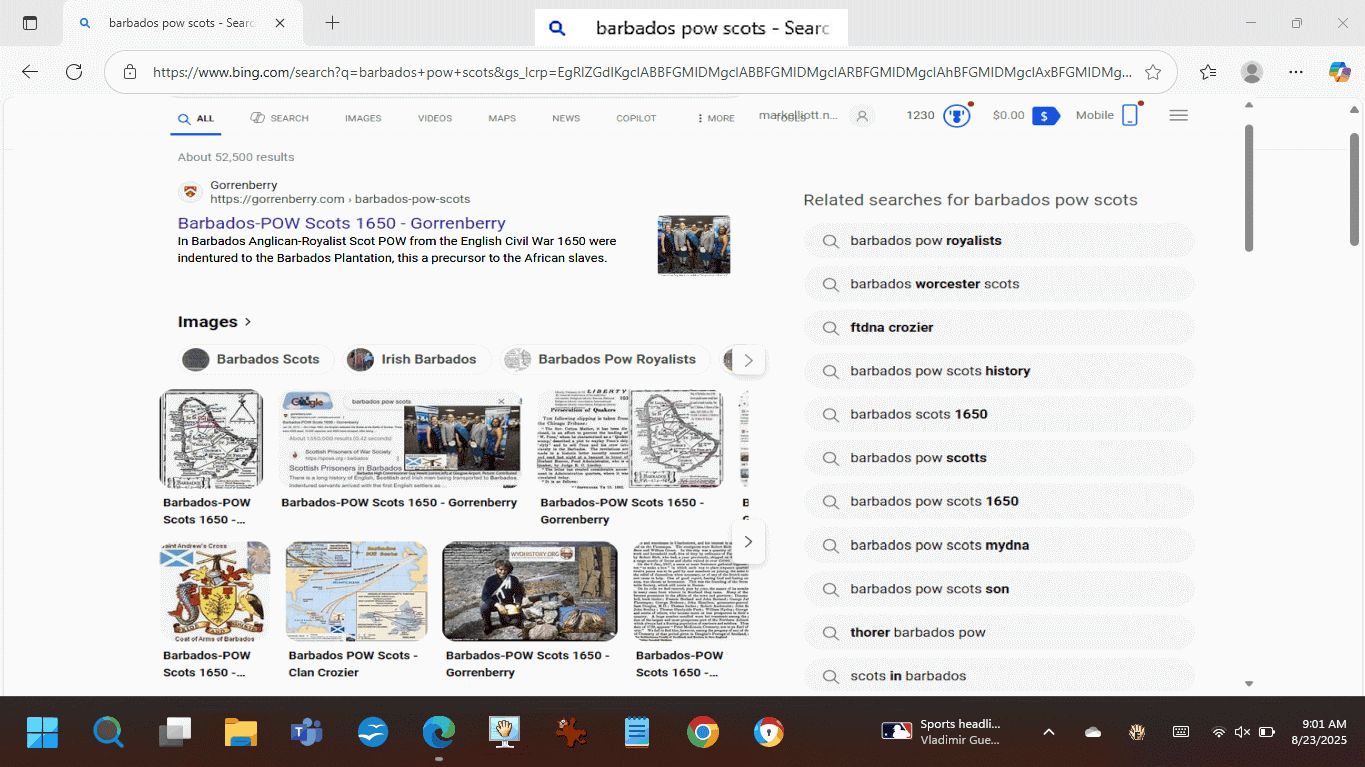
Task: Click the page vertical scrollbar thumb
Action: (x=1248, y=188)
